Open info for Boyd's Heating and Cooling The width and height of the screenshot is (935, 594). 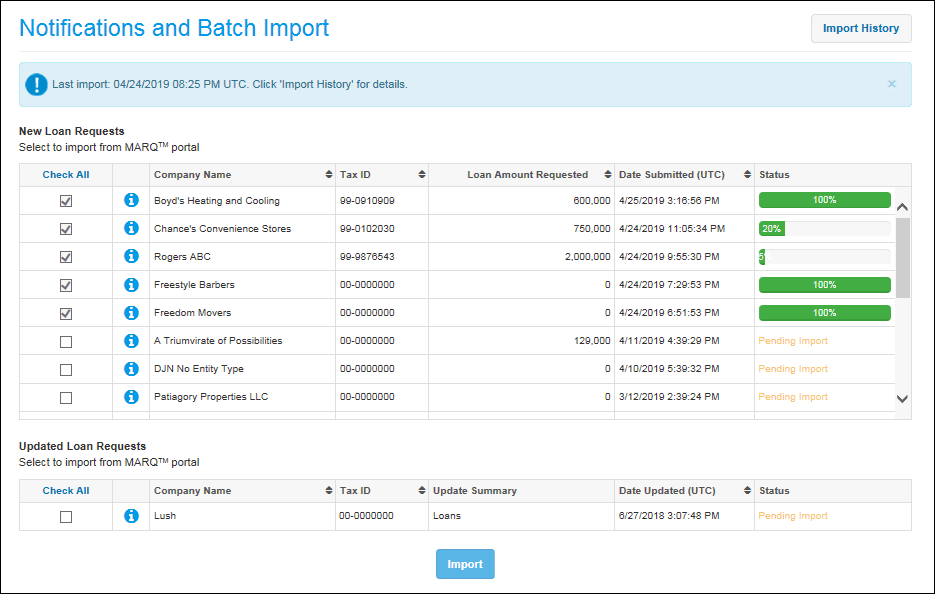point(131,200)
